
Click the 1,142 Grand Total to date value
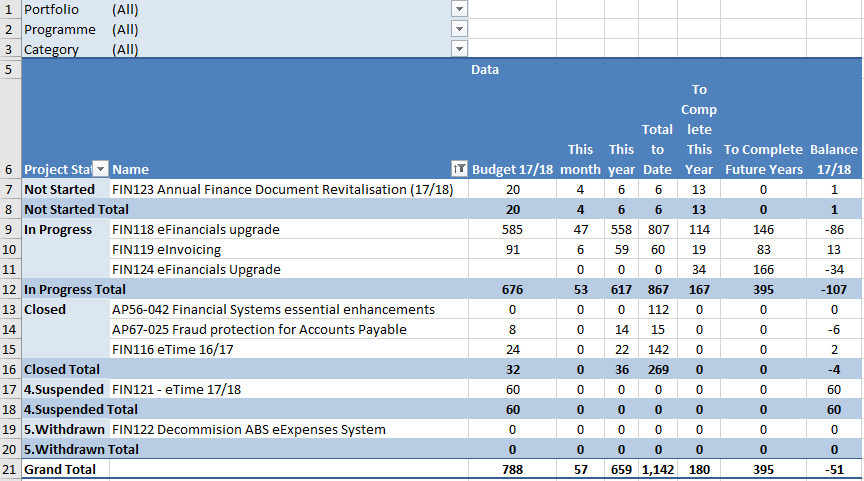pos(658,469)
